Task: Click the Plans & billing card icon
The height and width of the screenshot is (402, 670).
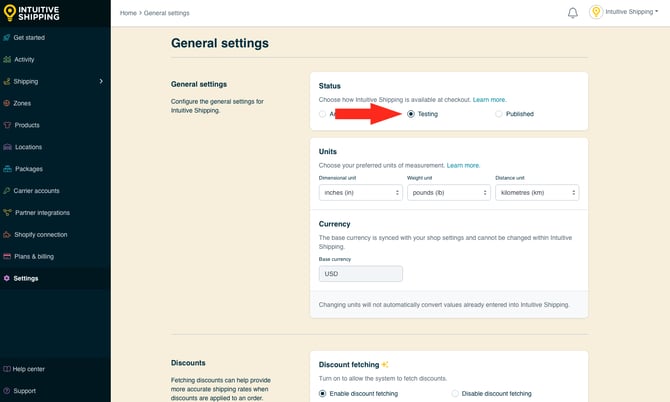Action: [x=7, y=256]
